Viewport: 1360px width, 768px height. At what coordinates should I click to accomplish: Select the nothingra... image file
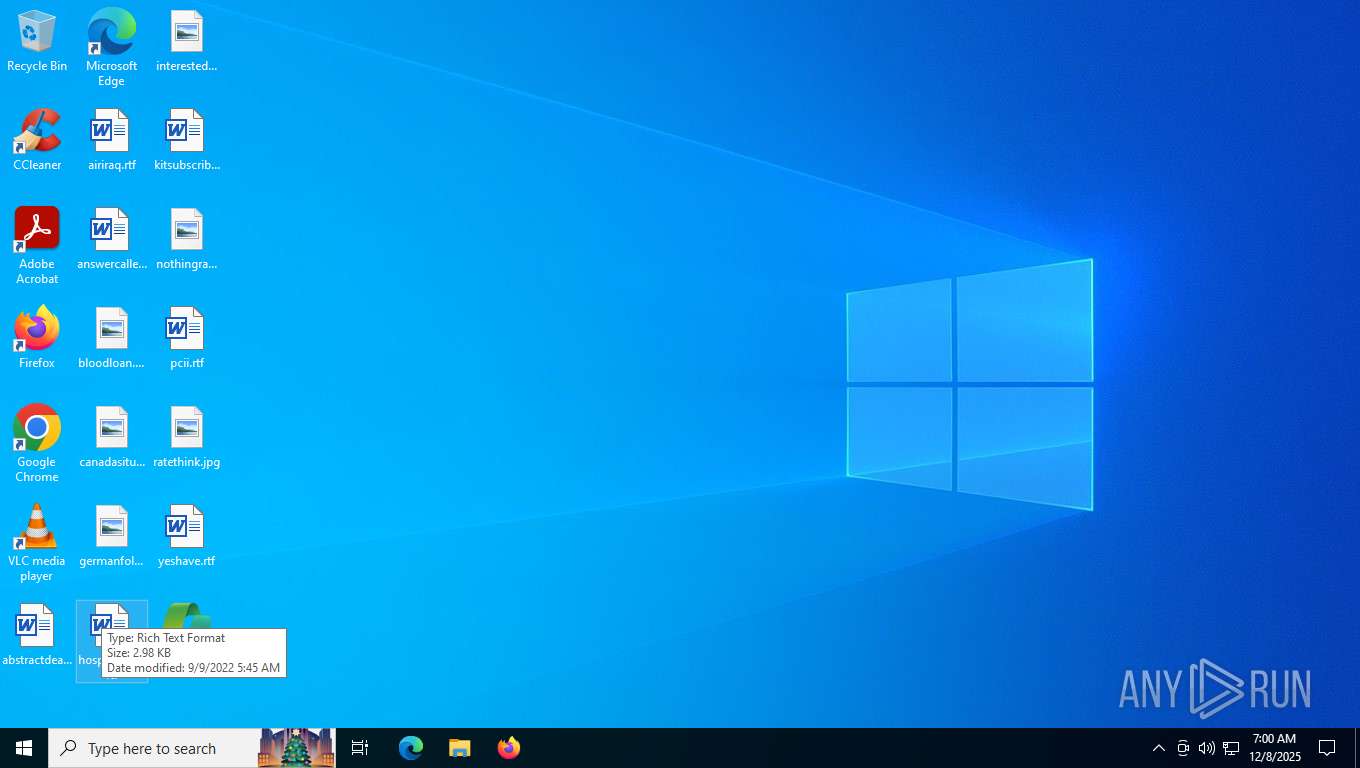point(186,239)
